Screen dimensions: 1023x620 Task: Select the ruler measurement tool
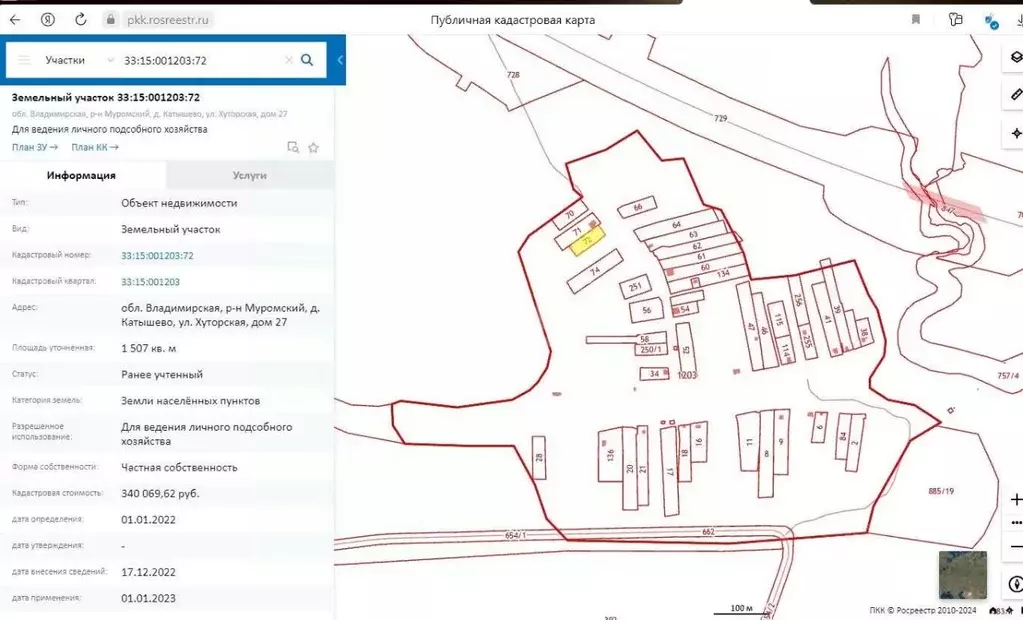coord(1016,95)
